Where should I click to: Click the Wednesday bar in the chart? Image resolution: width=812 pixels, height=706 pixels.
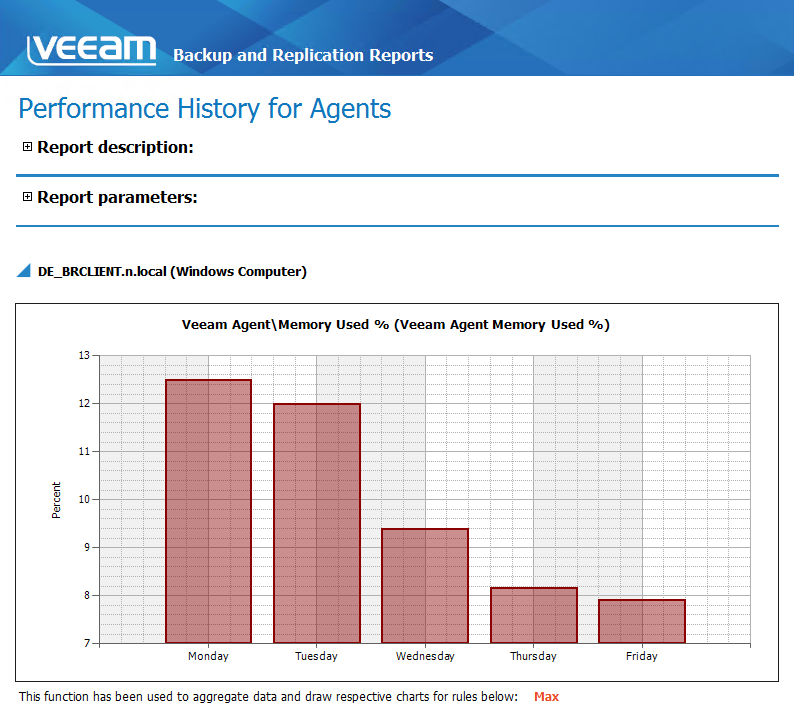coord(425,586)
